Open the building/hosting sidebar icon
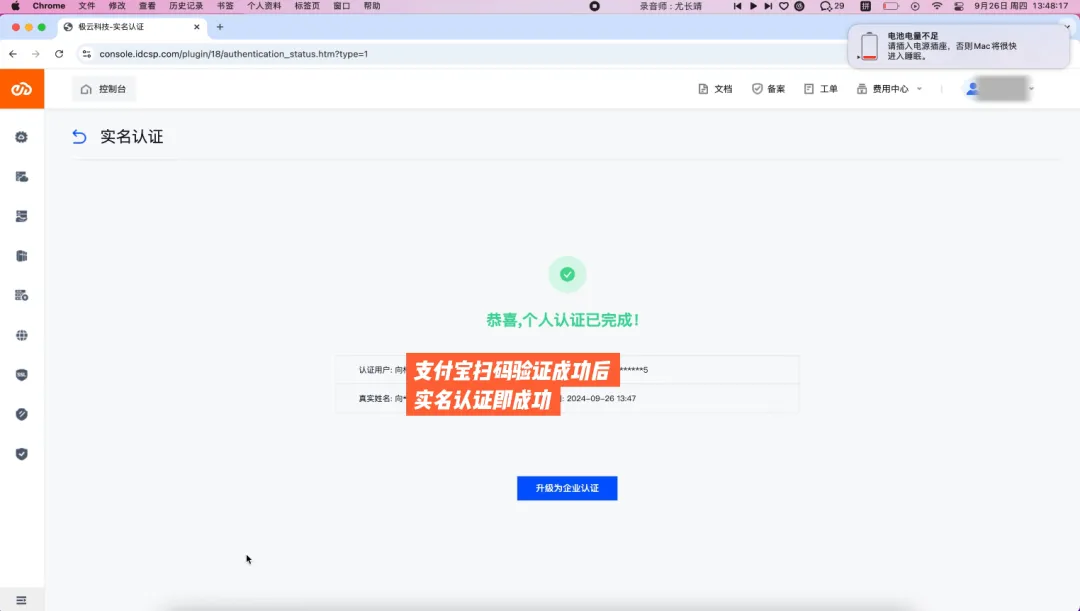The width and height of the screenshot is (1080, 611). pyautogui.click(x=21, y=256)
